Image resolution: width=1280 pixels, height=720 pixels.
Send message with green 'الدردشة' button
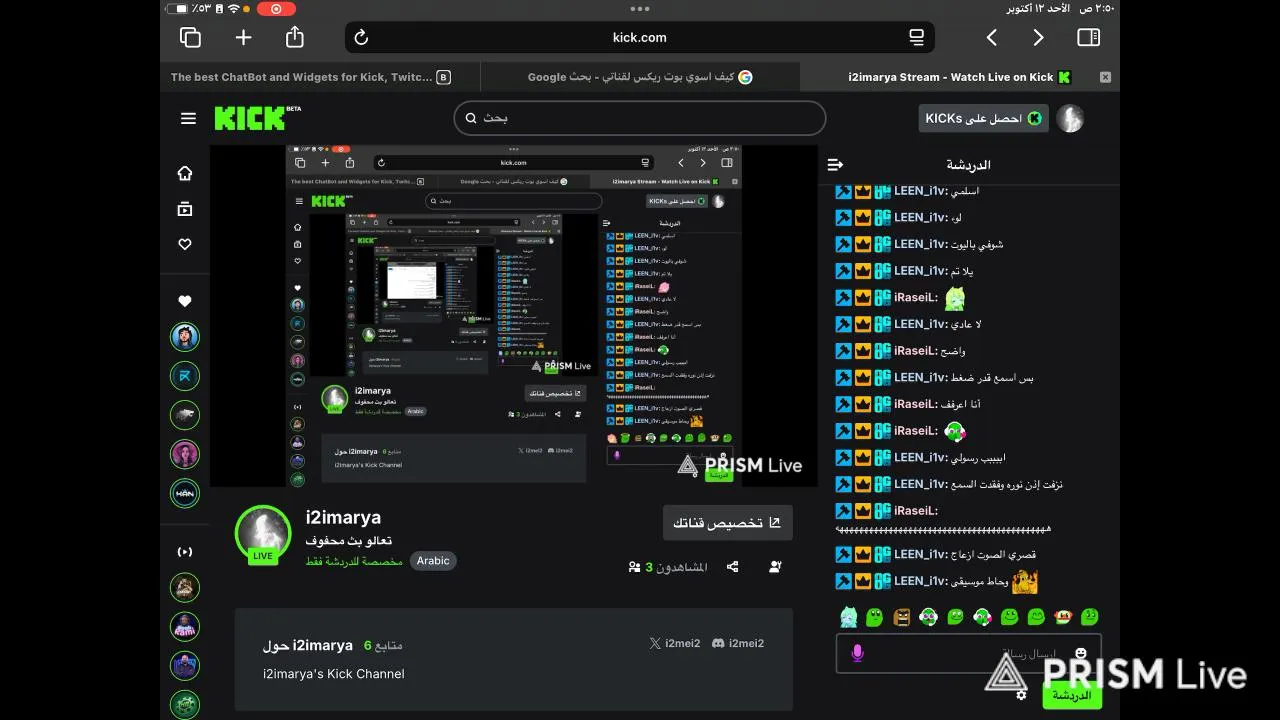click(x=1072, y=696)
